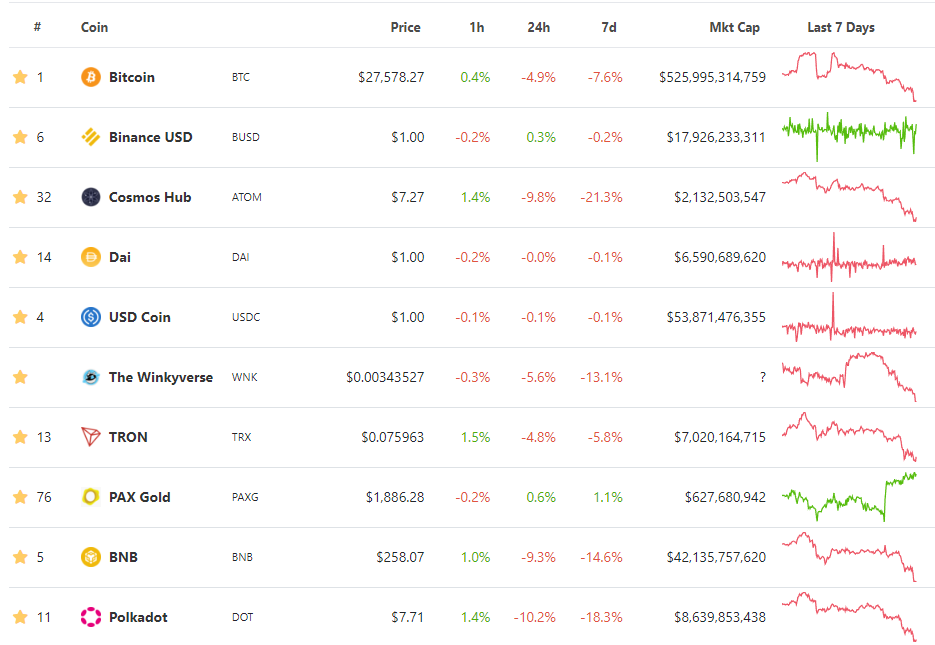The image size is (935, 645).
Task: Open USD Coin's 7-day sparkline chart
Action: 849,317
